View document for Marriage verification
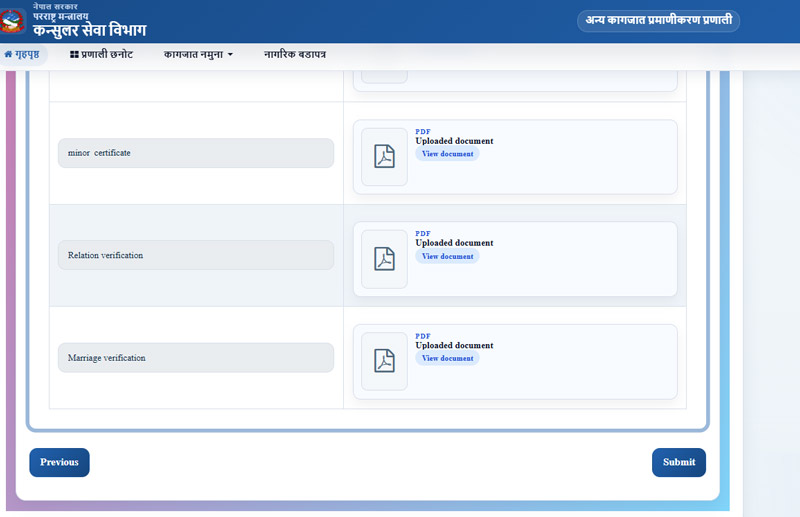The image size is (800, 517). tap(447, 358)
